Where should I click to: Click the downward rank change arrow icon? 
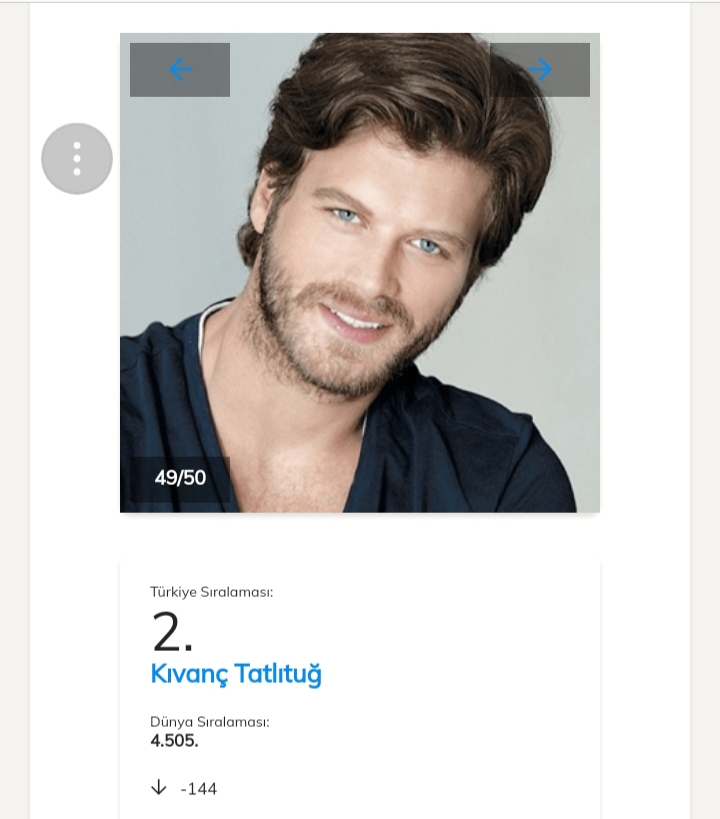(158, 788)
